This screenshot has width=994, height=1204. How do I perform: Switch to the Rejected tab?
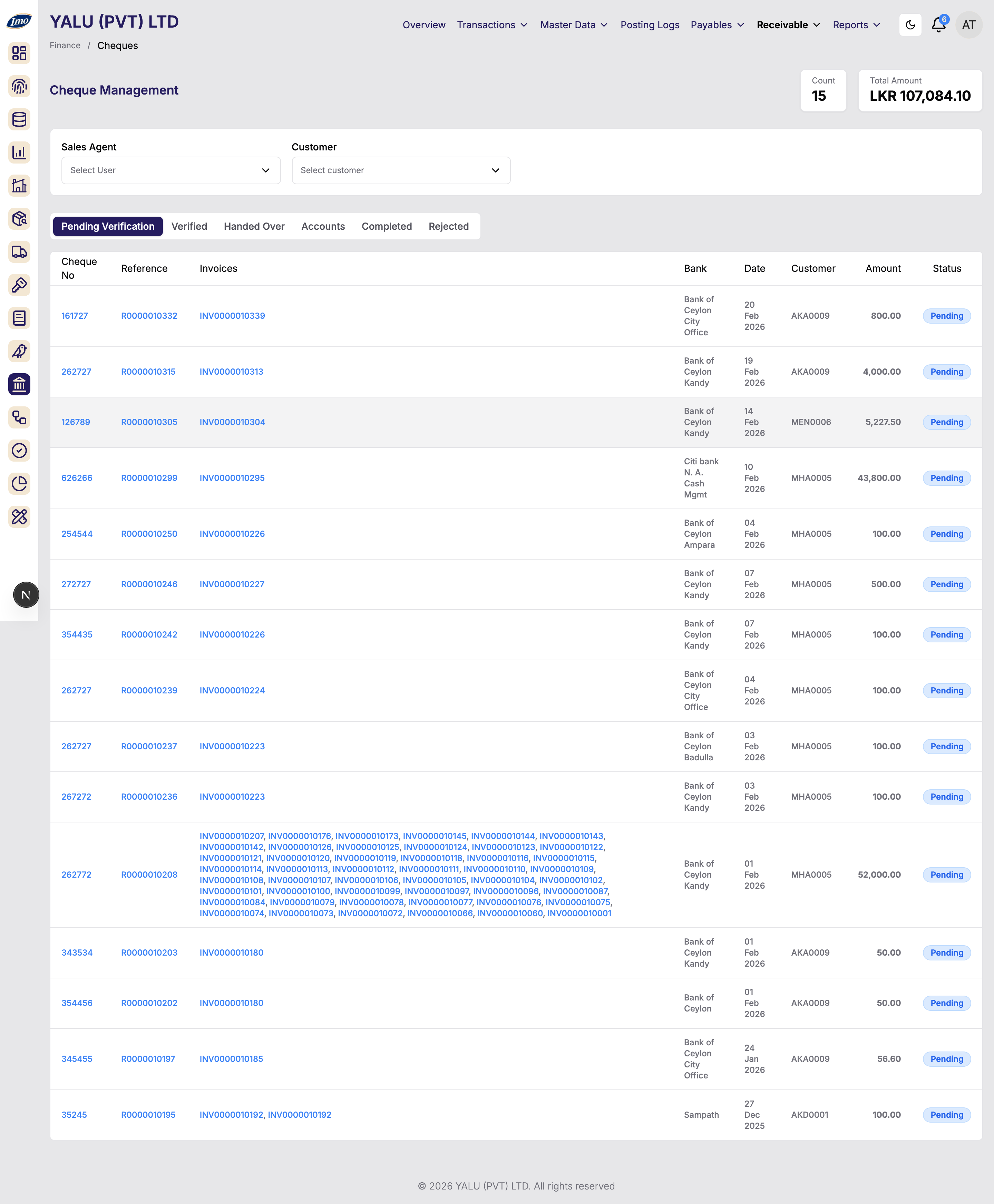pos(448,227)
